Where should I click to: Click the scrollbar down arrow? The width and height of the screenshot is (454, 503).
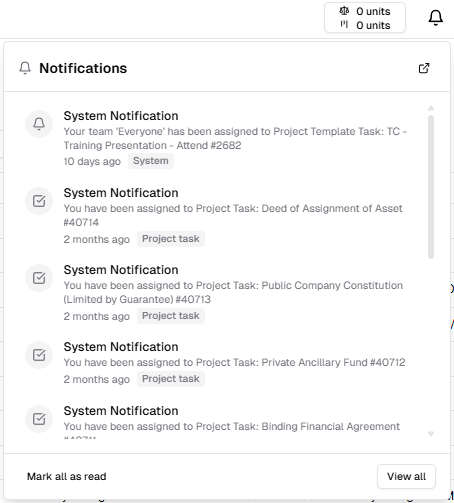431,434
